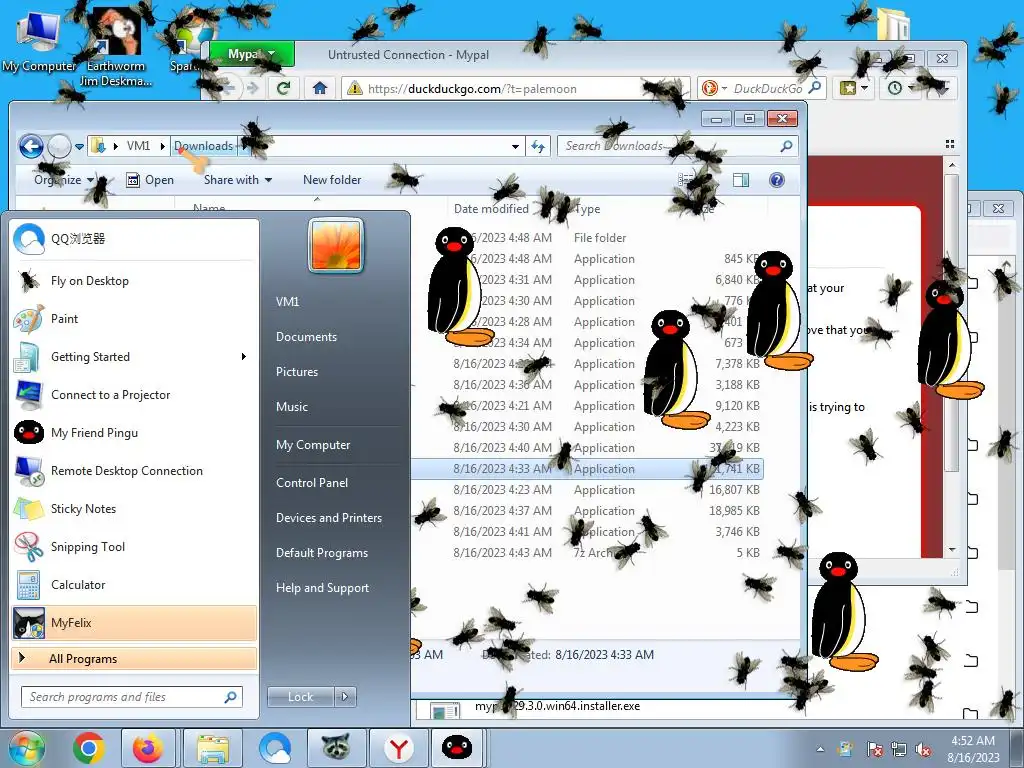Select the 7z Archive file row

(x=586, y=552)
